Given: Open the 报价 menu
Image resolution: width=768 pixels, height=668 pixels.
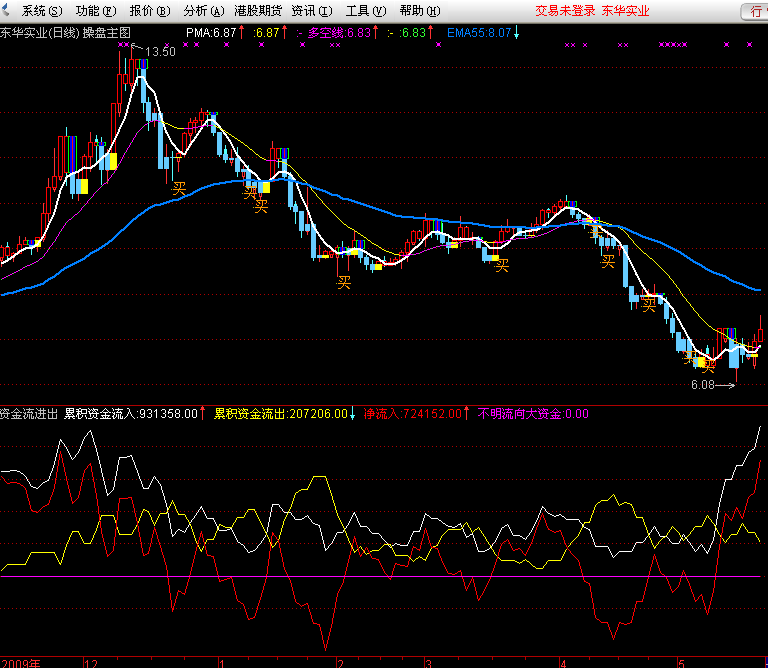Looking at the screenshot, I should pyautogui.click(x=147, y=11).
